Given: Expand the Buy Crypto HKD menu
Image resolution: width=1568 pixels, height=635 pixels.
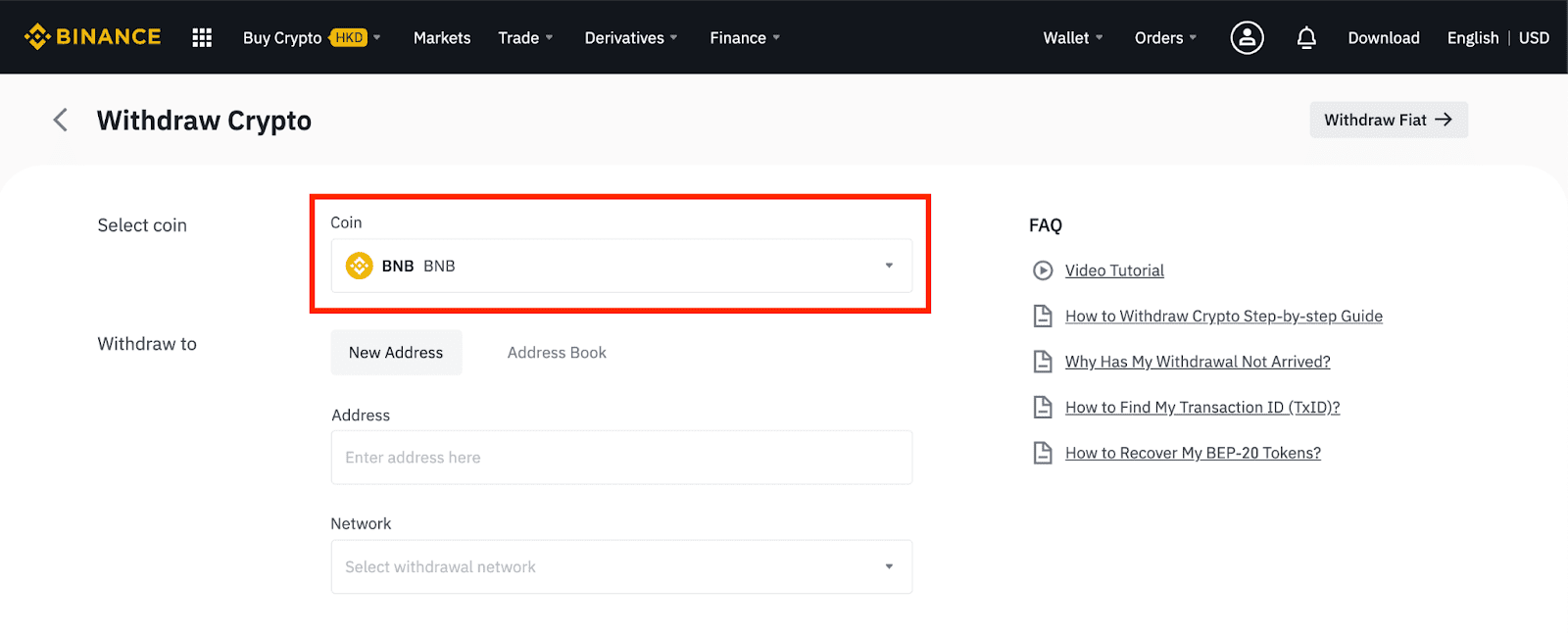Looking at the screenshot, I should 312,37.
